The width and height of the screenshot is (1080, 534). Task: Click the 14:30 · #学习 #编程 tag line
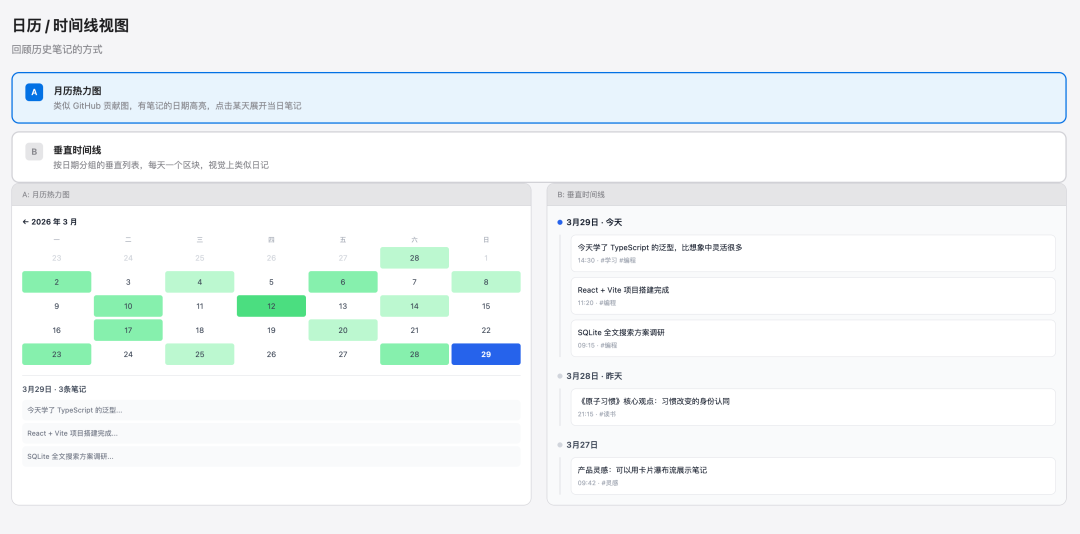click(x=607, y=260)
